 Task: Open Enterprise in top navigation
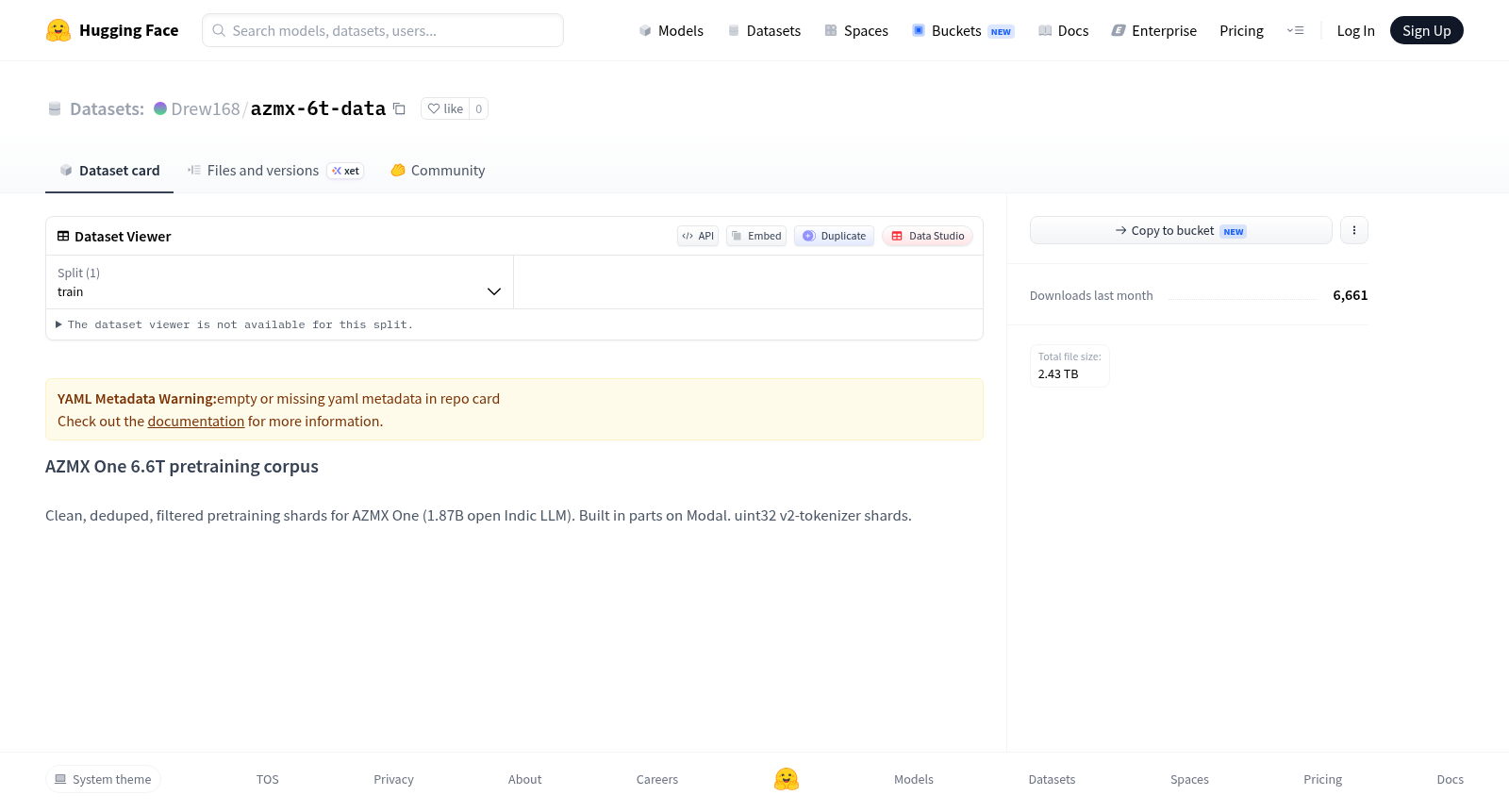[x=1154, y=30]
